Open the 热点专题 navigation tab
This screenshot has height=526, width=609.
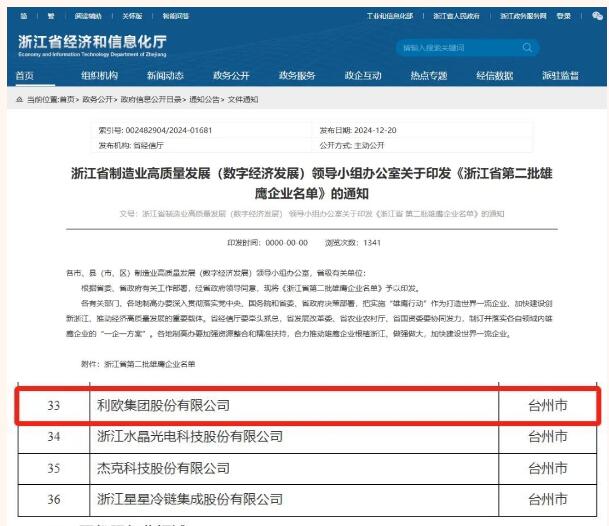click(x=429, y=75)
